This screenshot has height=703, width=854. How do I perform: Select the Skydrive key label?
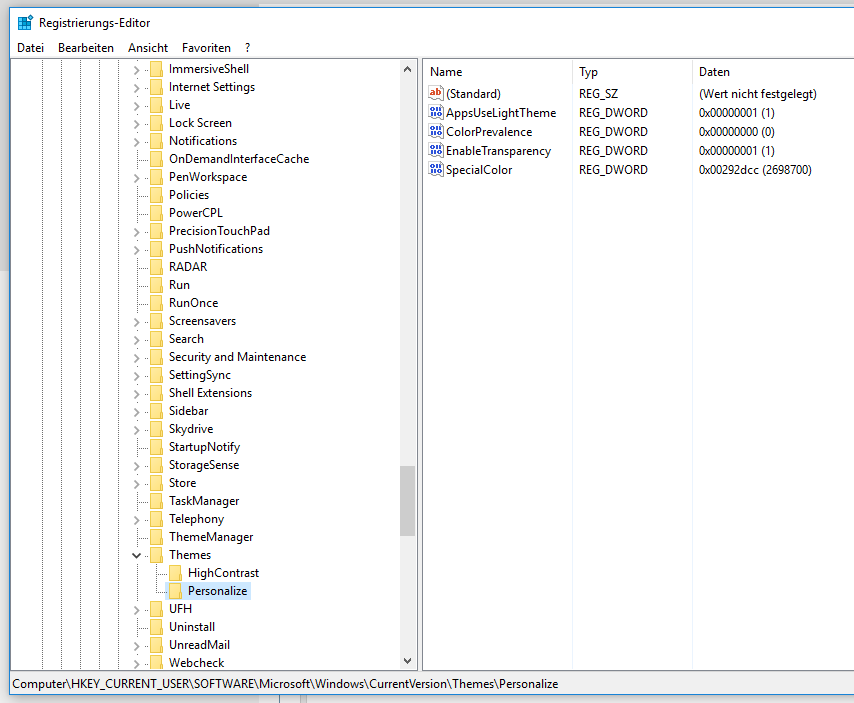[191, 429]
